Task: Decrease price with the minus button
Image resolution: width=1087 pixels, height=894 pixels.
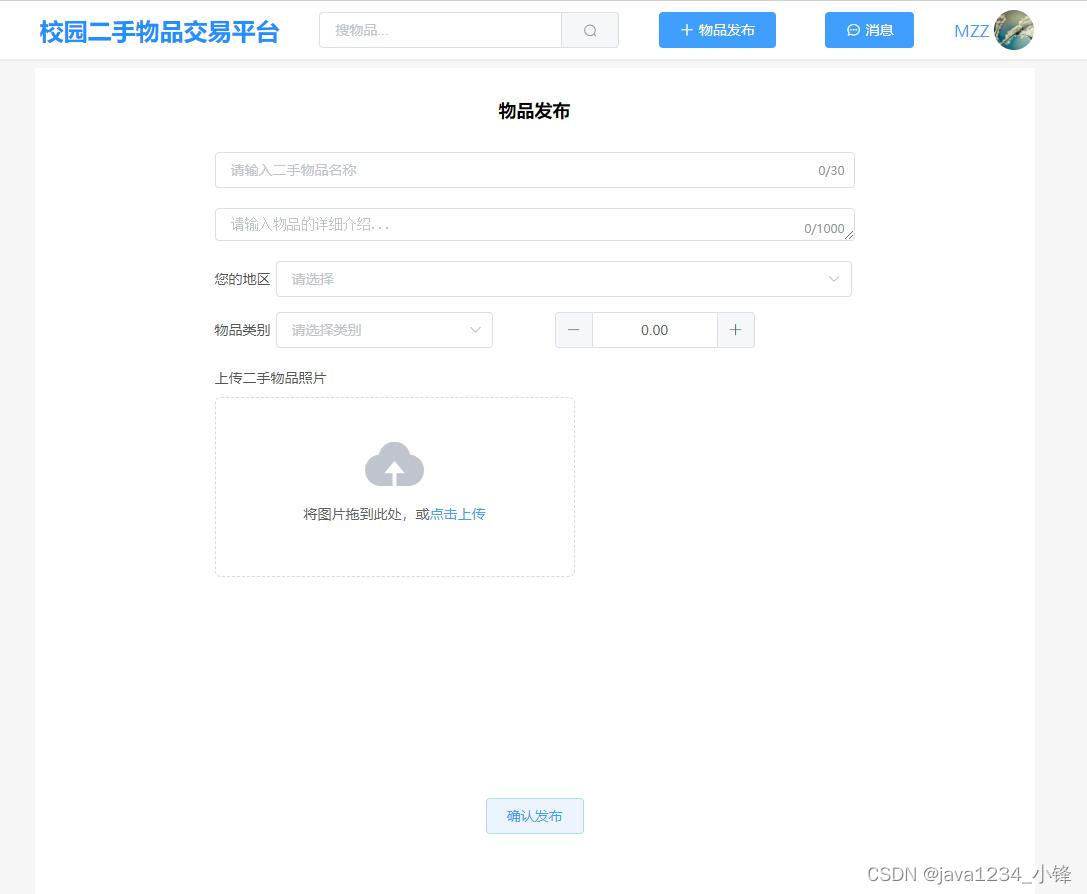Action: (x=574, y=330)
